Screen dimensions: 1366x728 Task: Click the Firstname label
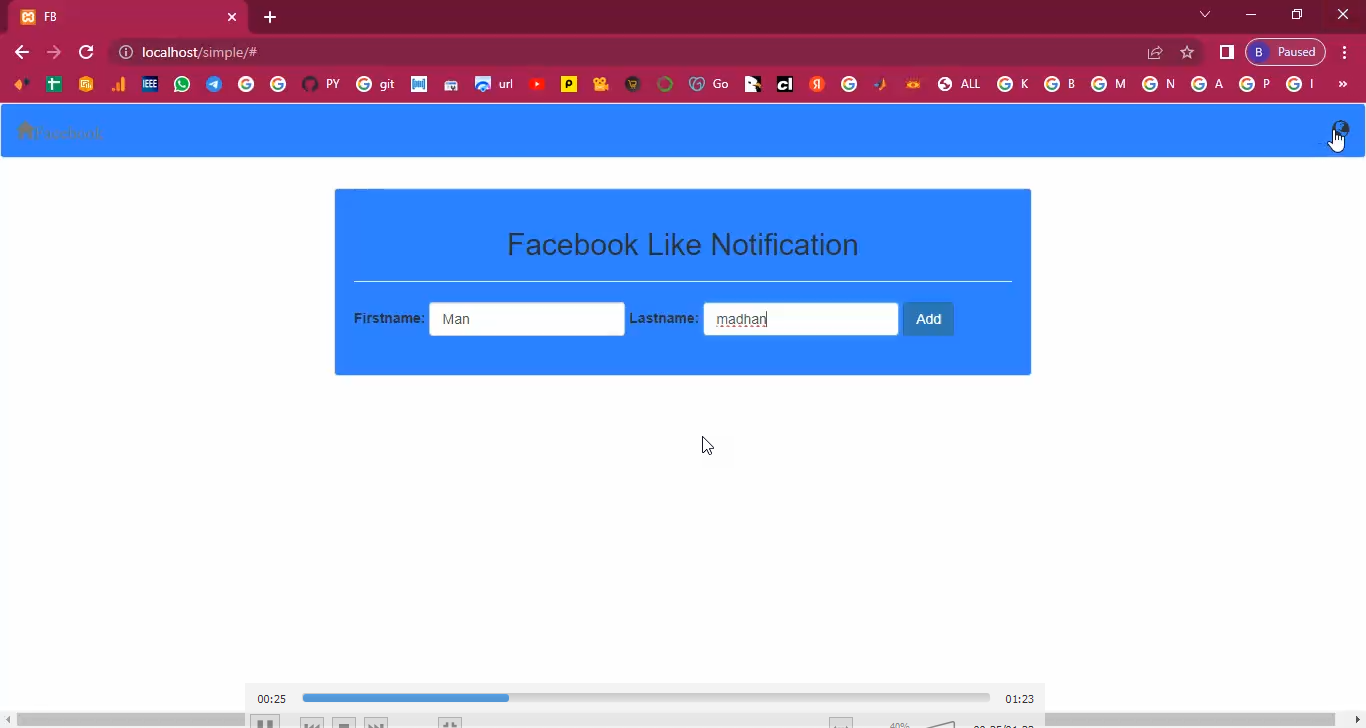(389, 318)
